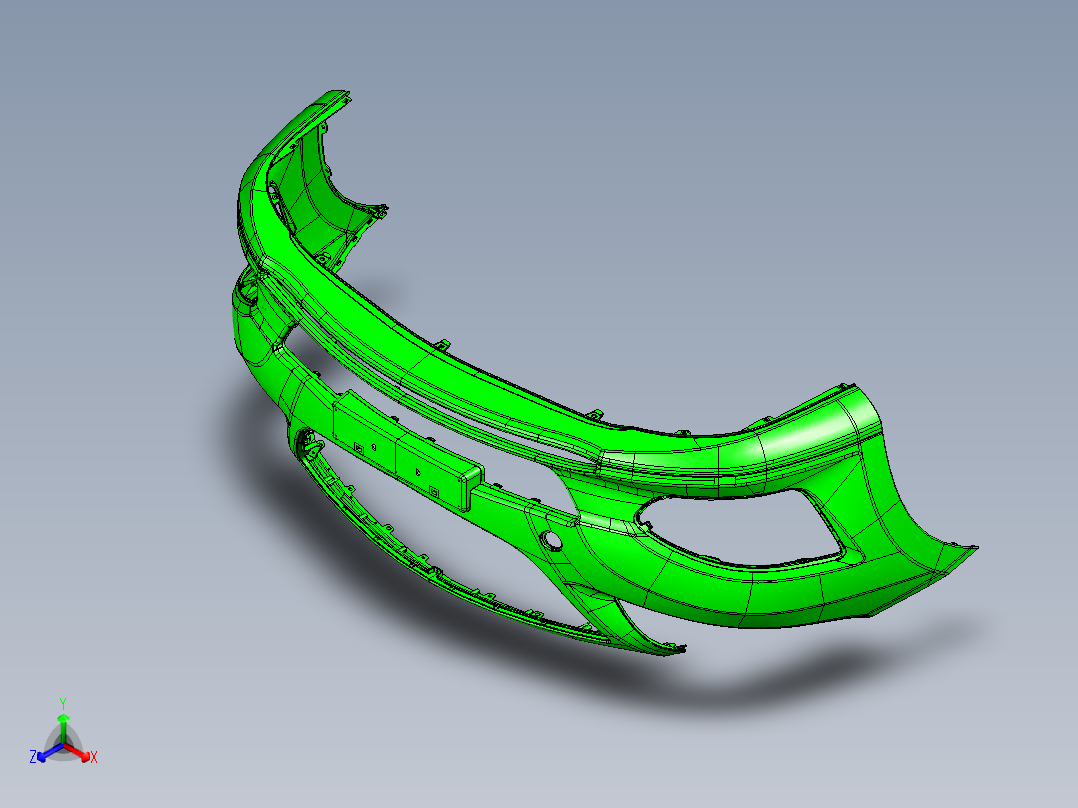Select the license plate mount on the bumper

(x=408, y=451)
